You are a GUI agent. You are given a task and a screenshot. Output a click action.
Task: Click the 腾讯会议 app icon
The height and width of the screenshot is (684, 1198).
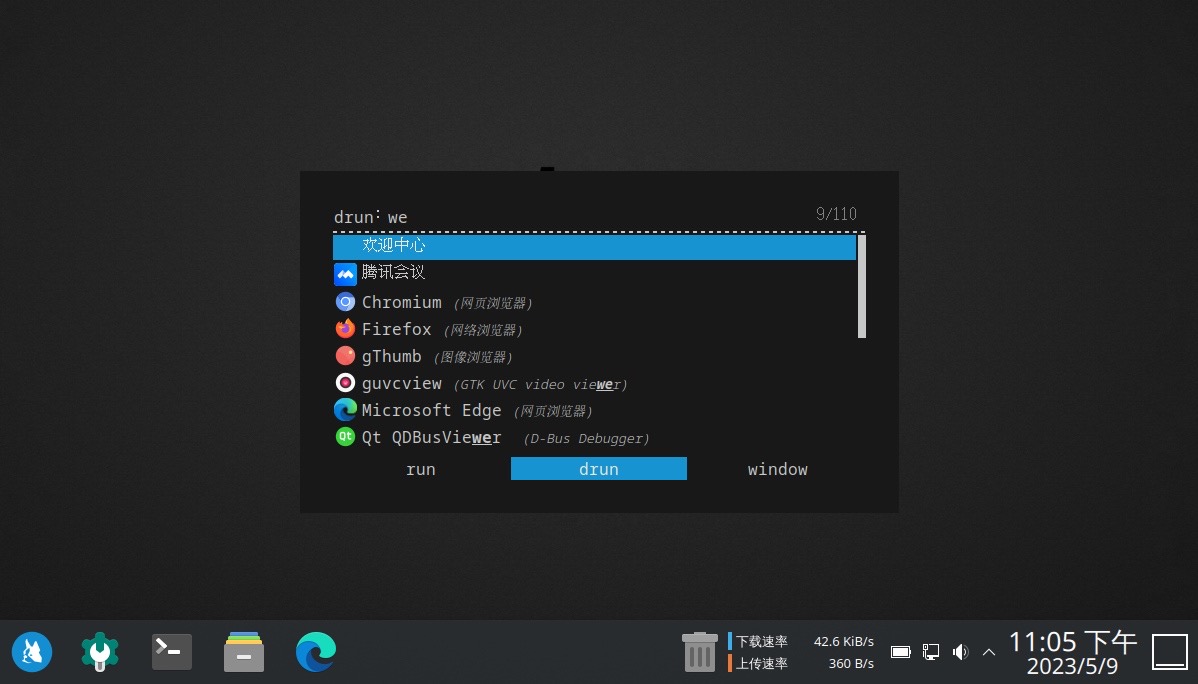[345, 274]
